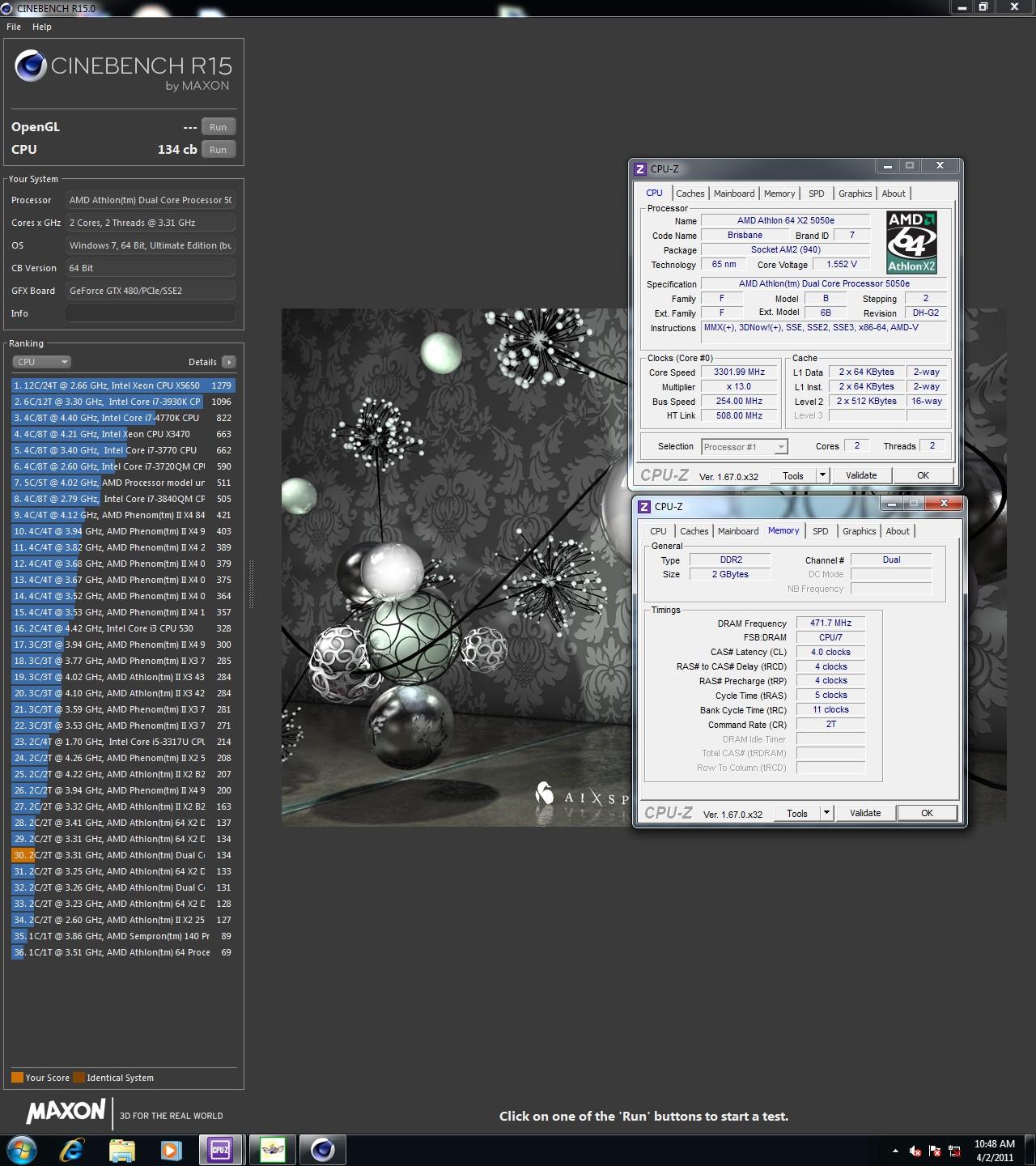Click the Core Voltage value 1.552 V
The image size is (1036, 1166).
(842, 265)
